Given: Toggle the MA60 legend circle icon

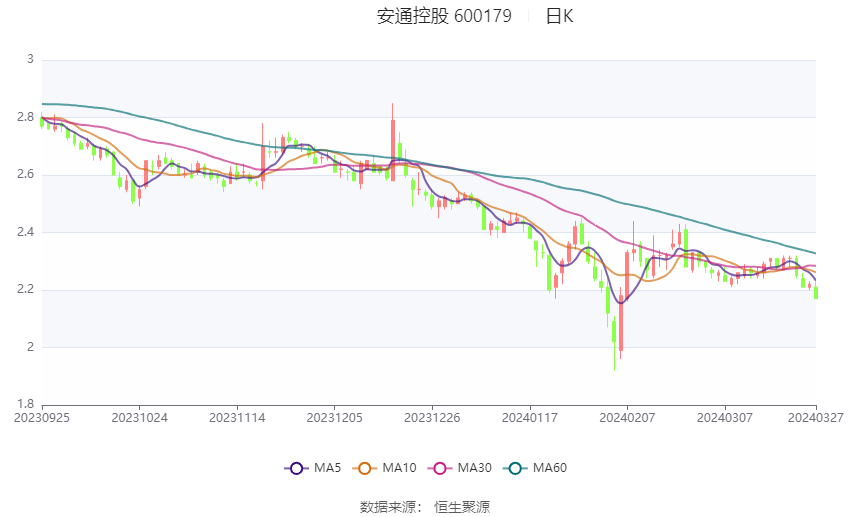Looking at the screenshot, I should (x=515, y=468).
